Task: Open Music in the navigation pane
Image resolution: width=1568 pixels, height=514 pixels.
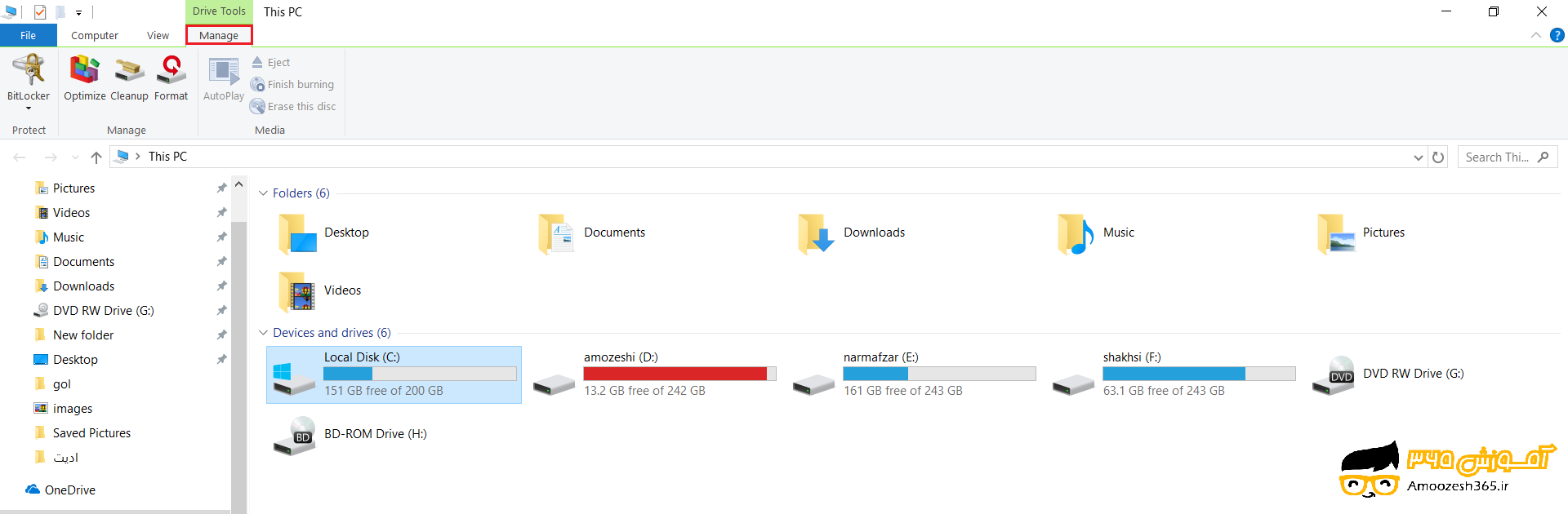Action: (69, 237)
